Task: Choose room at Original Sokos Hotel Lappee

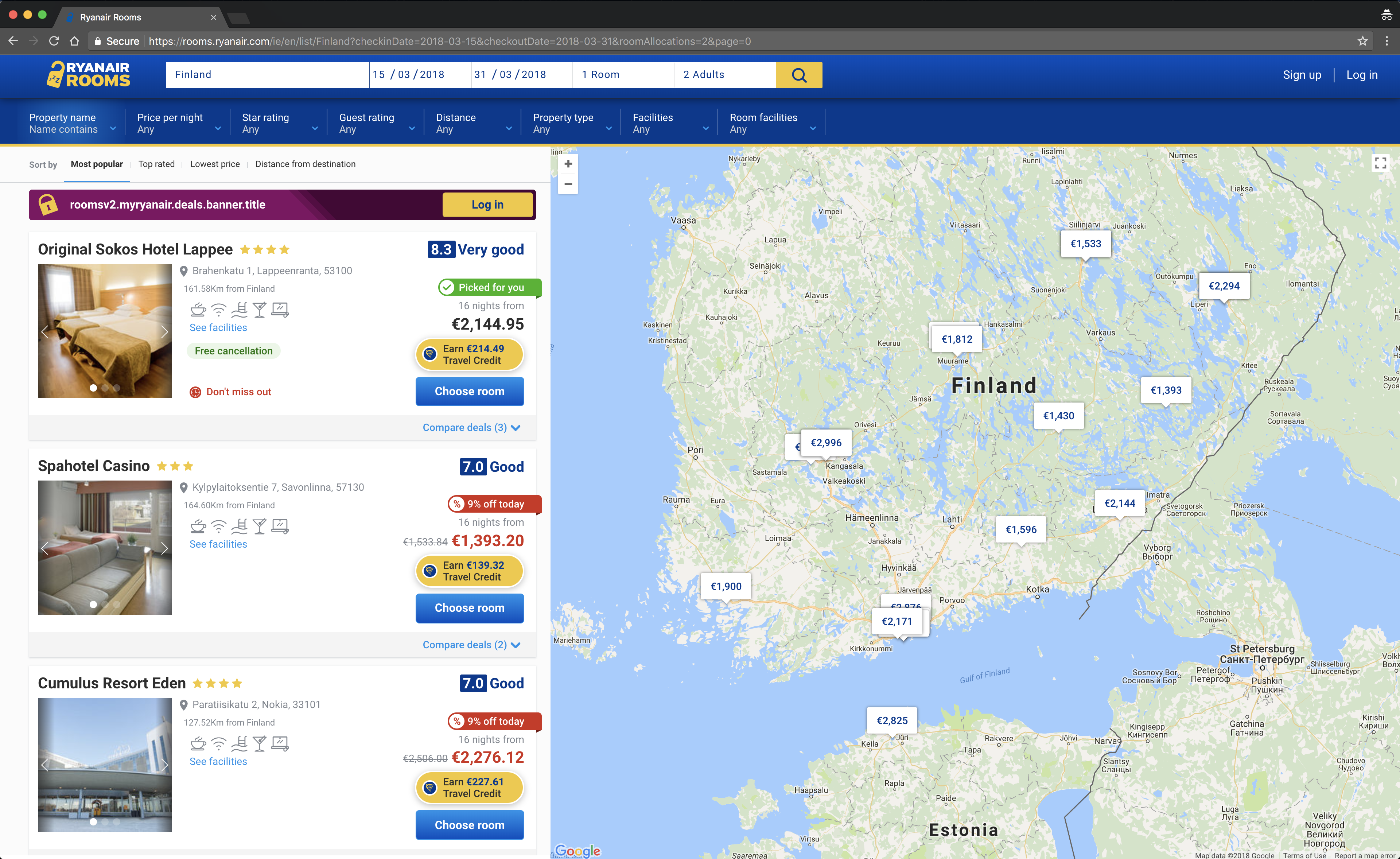Action: (x=469, y=392)
